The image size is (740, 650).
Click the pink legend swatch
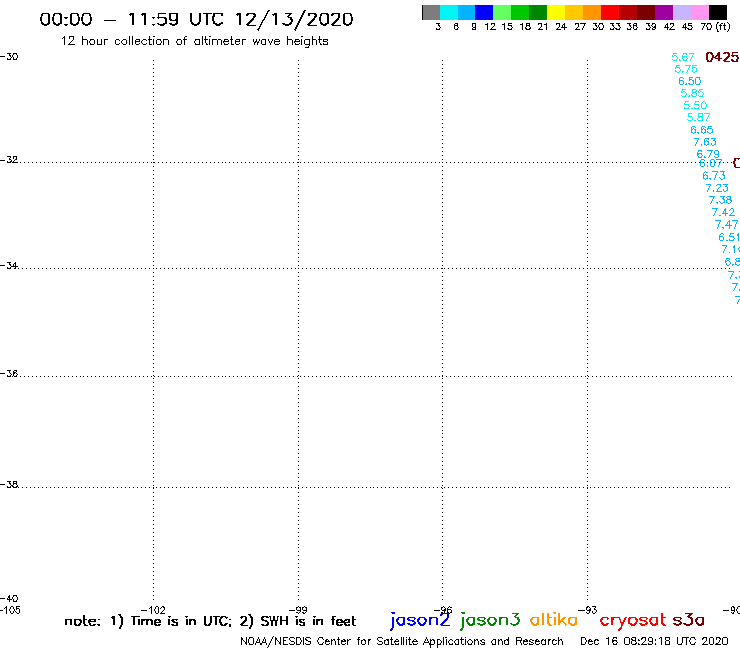(x=699, y=12)
